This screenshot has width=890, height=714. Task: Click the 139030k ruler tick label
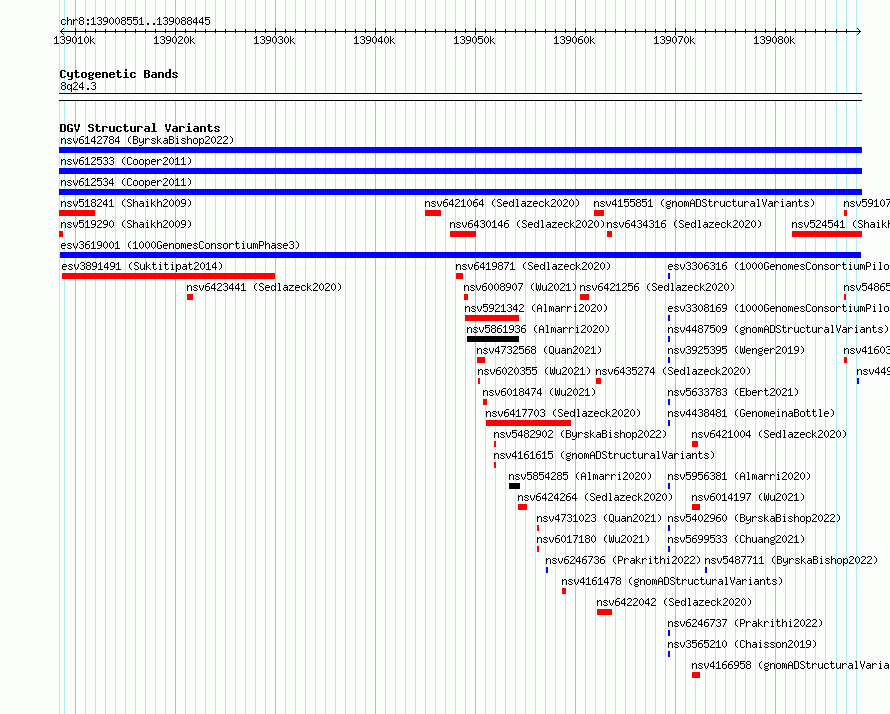tap(274, 40)
